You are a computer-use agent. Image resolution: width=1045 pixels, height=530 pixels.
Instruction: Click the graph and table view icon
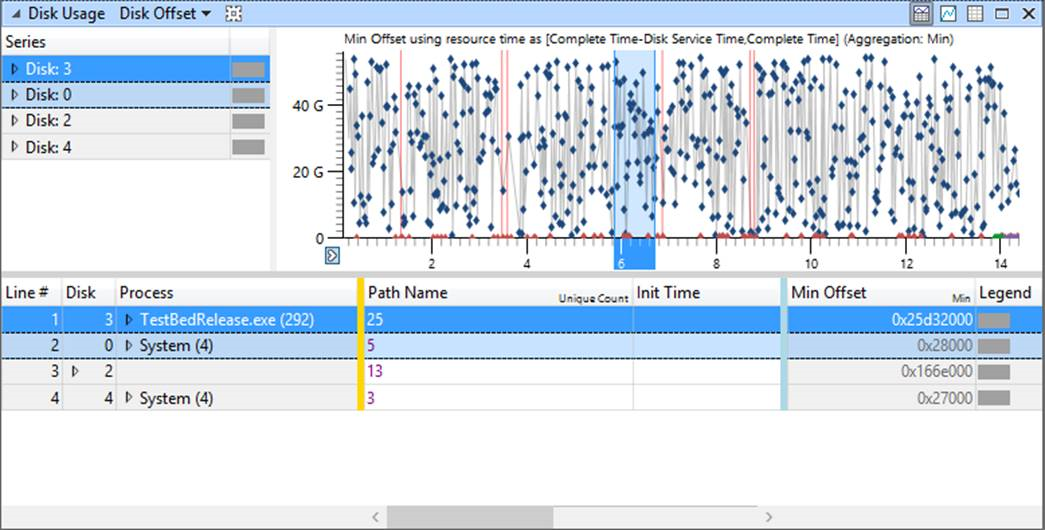click(922, 13)
